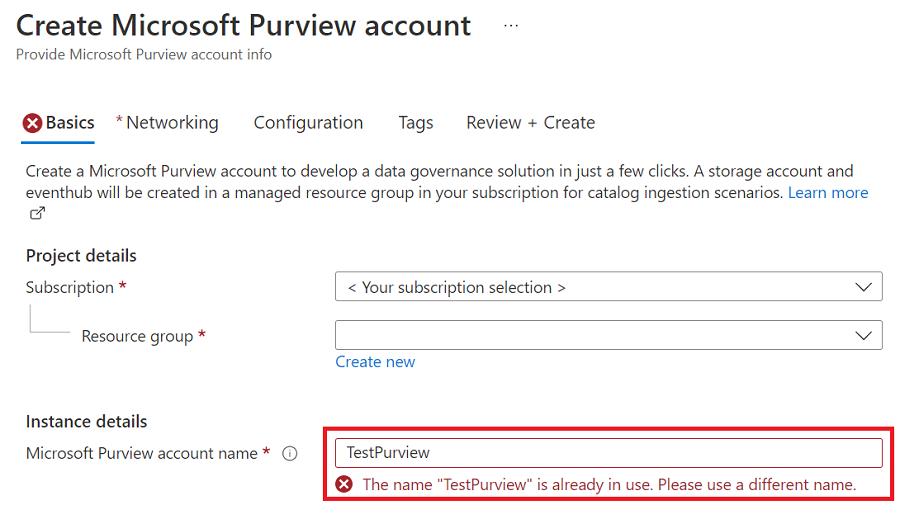Click the red error icon on Basics tab
This screenshot has height=505, width=900.
[33, 123]
